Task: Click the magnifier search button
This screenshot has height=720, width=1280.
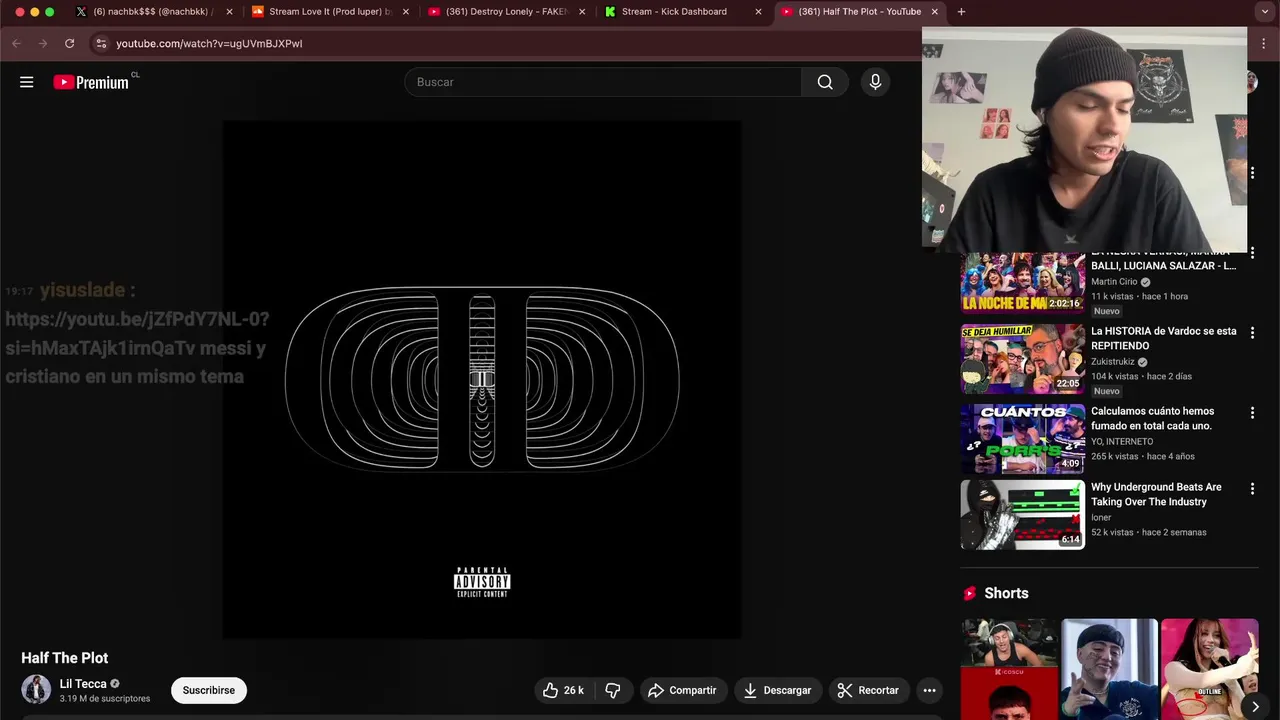Action: pyautogui.click(x=825, y=82)
